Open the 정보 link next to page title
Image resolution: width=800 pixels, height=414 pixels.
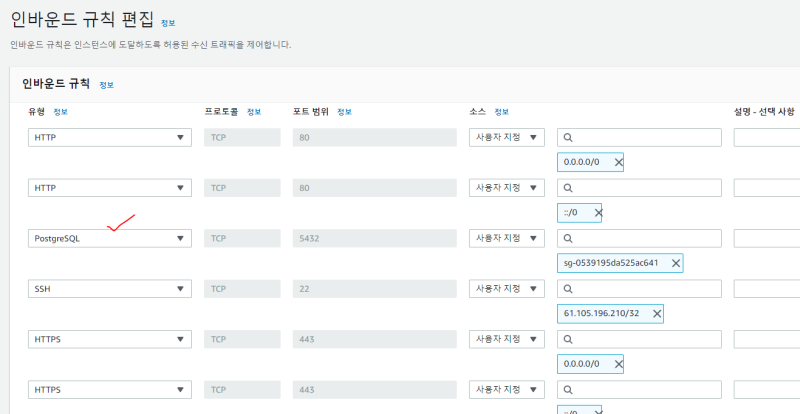(x=167, y=22)
